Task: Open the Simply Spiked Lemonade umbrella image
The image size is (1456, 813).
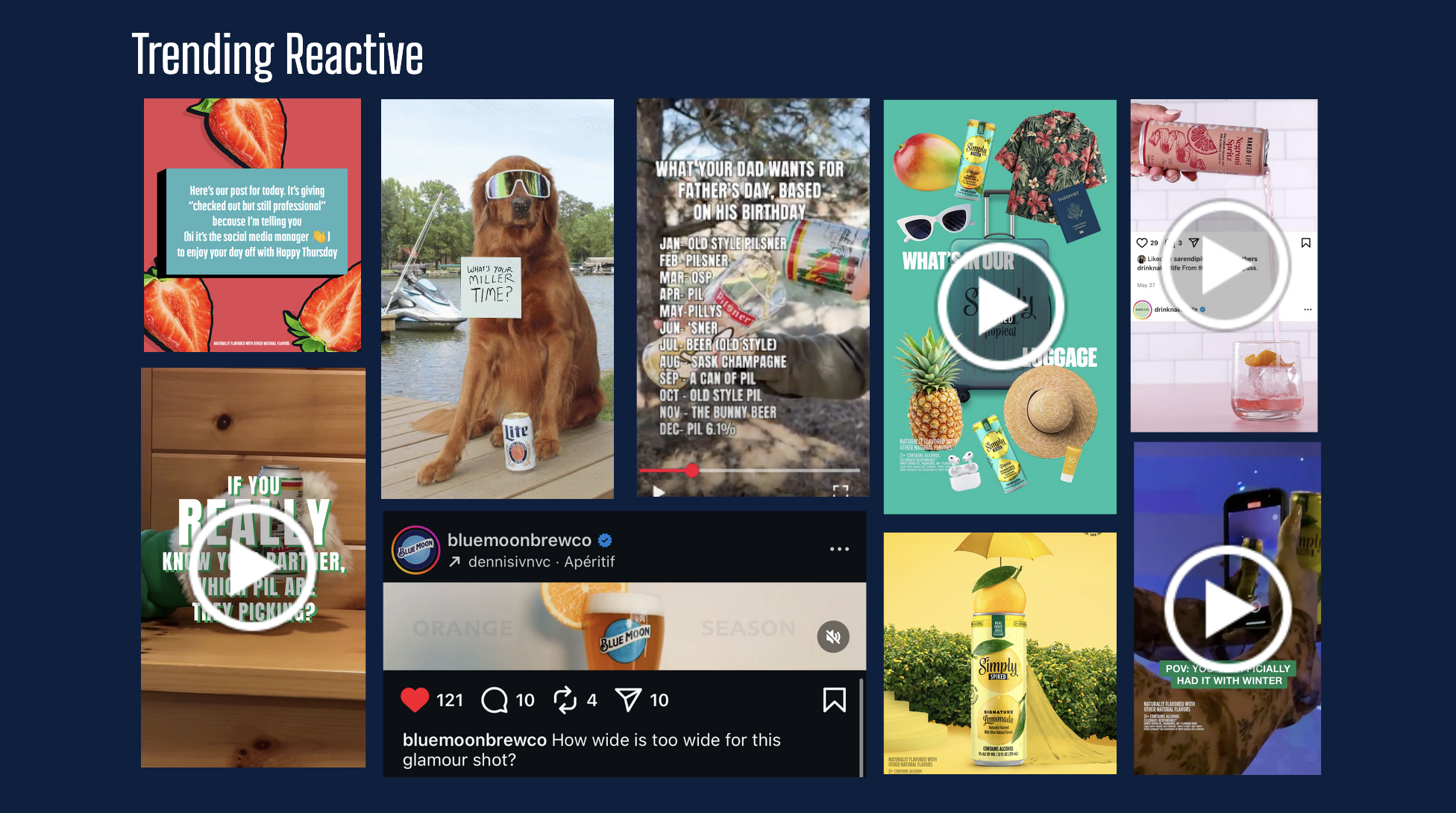Action: pyautogui.click(x=1000, y=653)
